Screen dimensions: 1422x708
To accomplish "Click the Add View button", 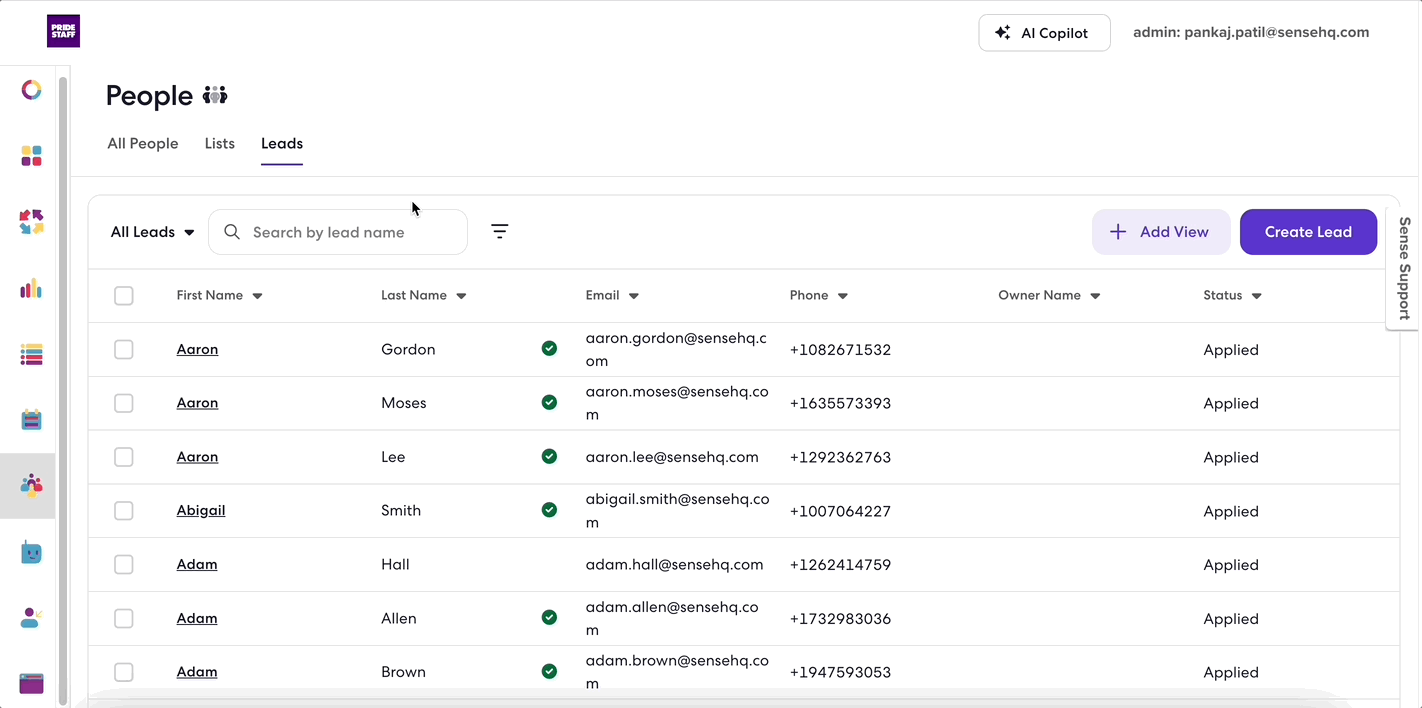I will [x=1161, y=232].
